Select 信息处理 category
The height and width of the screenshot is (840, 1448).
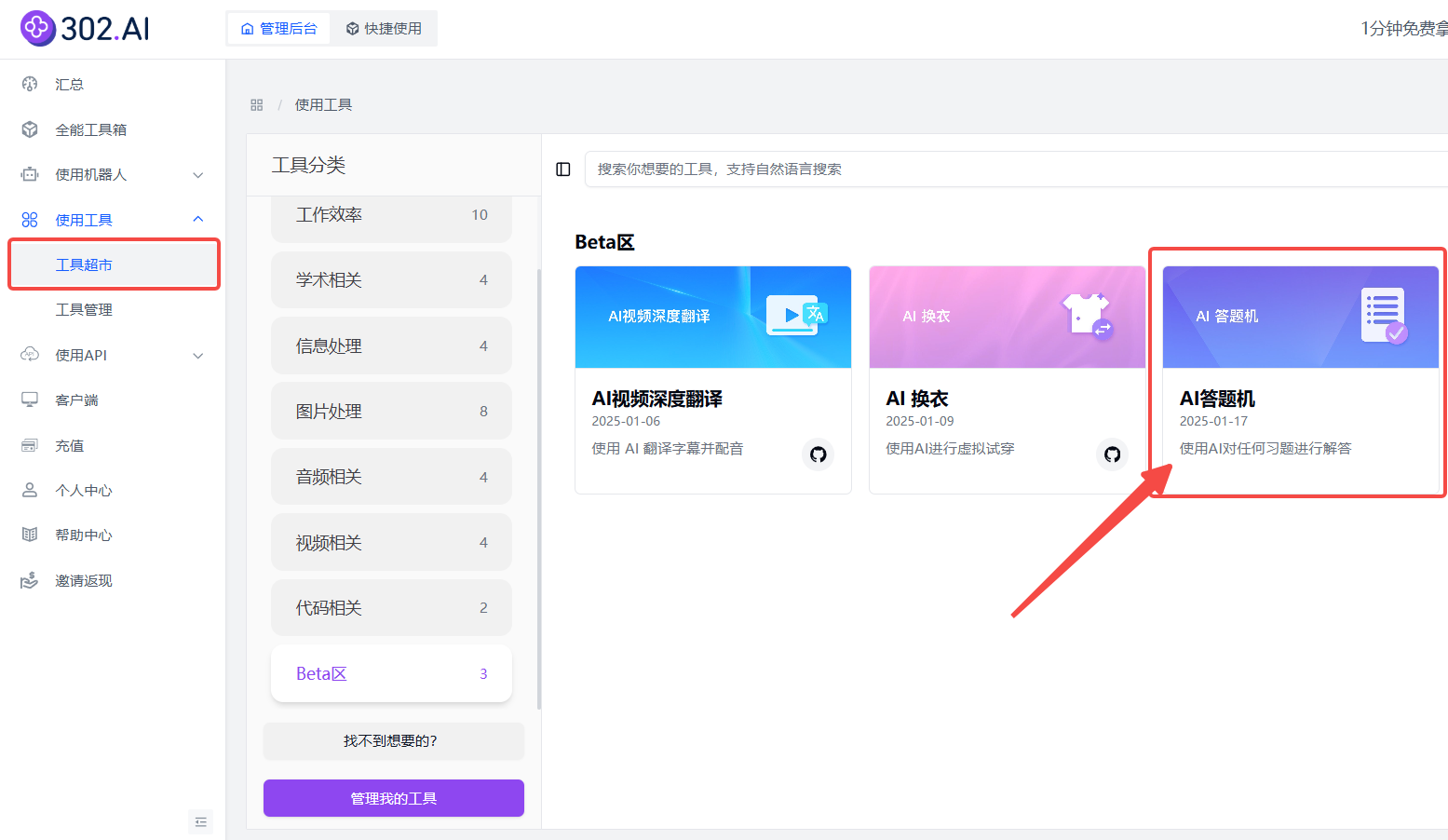391,345
